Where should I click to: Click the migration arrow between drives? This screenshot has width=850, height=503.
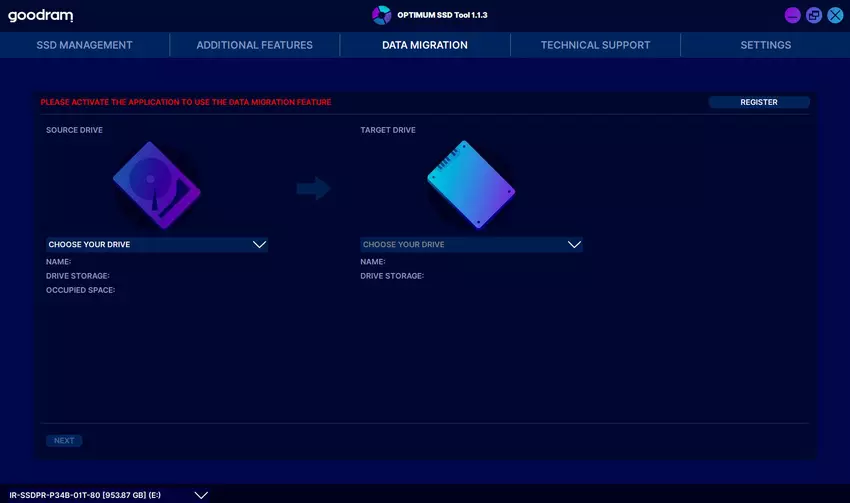[x=314, y=188]
